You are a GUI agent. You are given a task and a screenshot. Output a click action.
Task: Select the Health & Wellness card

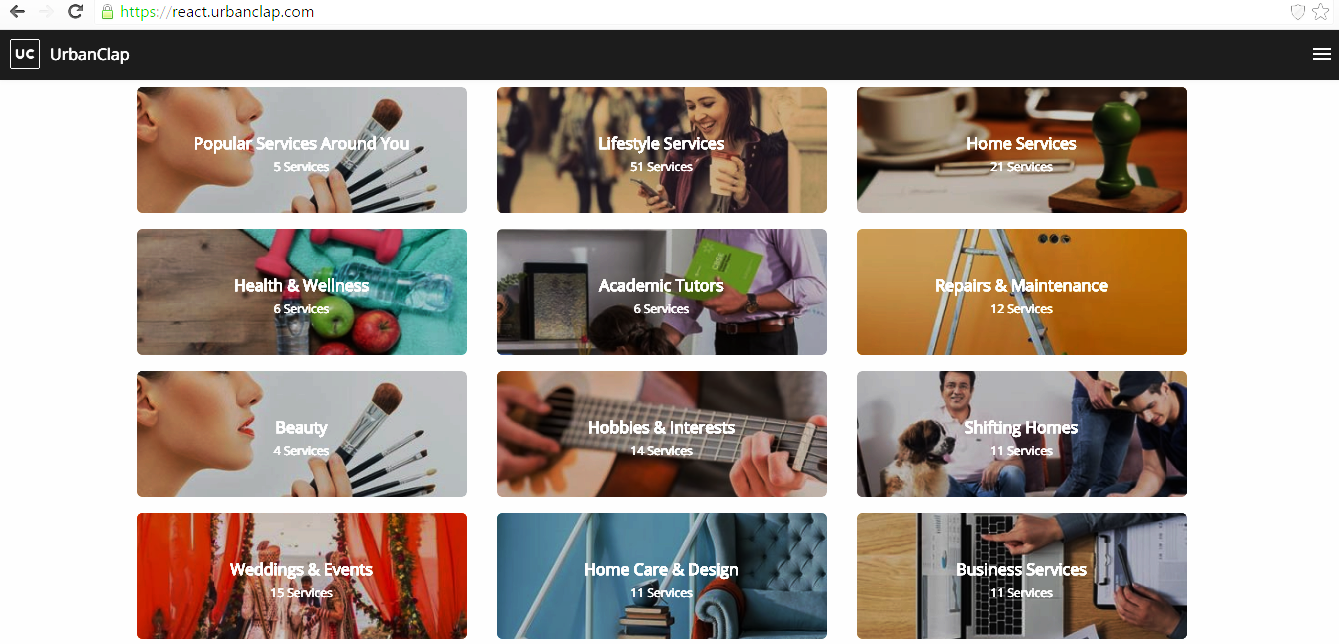[x=302, y=292]
